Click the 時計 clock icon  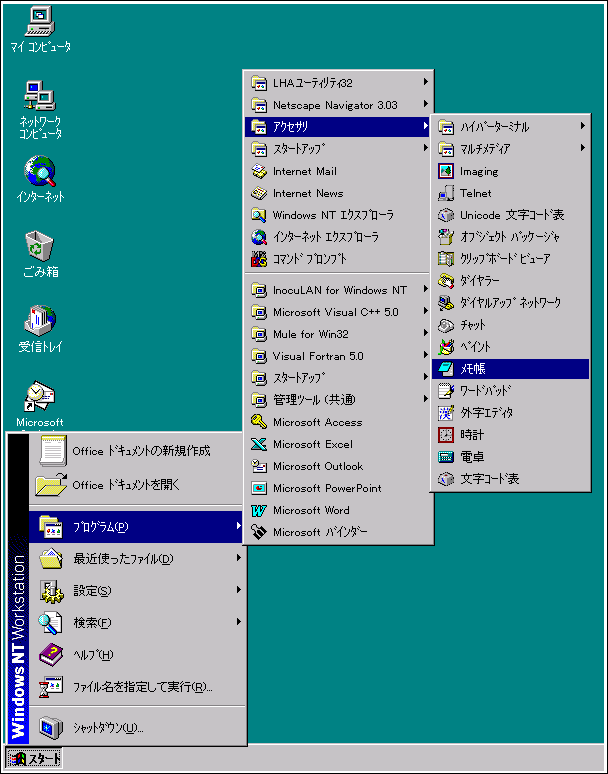tap(446, 434)
